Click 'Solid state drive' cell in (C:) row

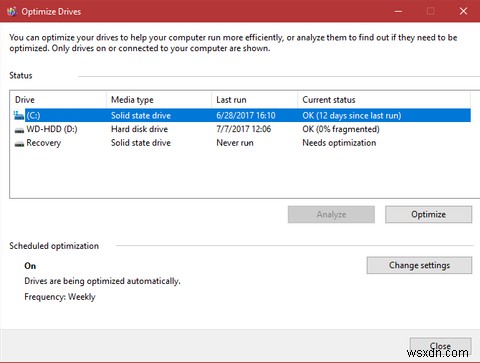coord(141,115)
